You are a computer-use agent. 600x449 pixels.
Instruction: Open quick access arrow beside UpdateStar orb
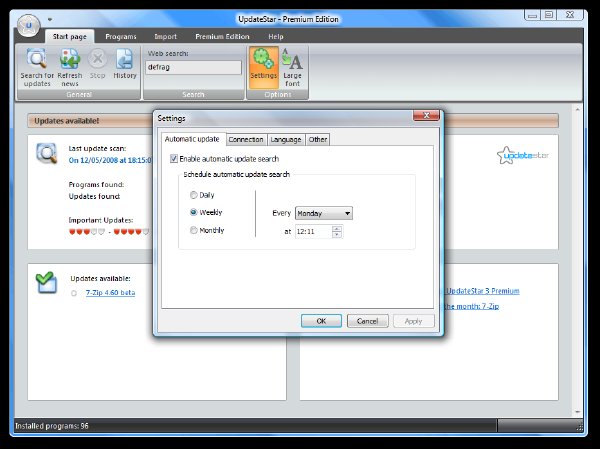[x=50, y=19]
